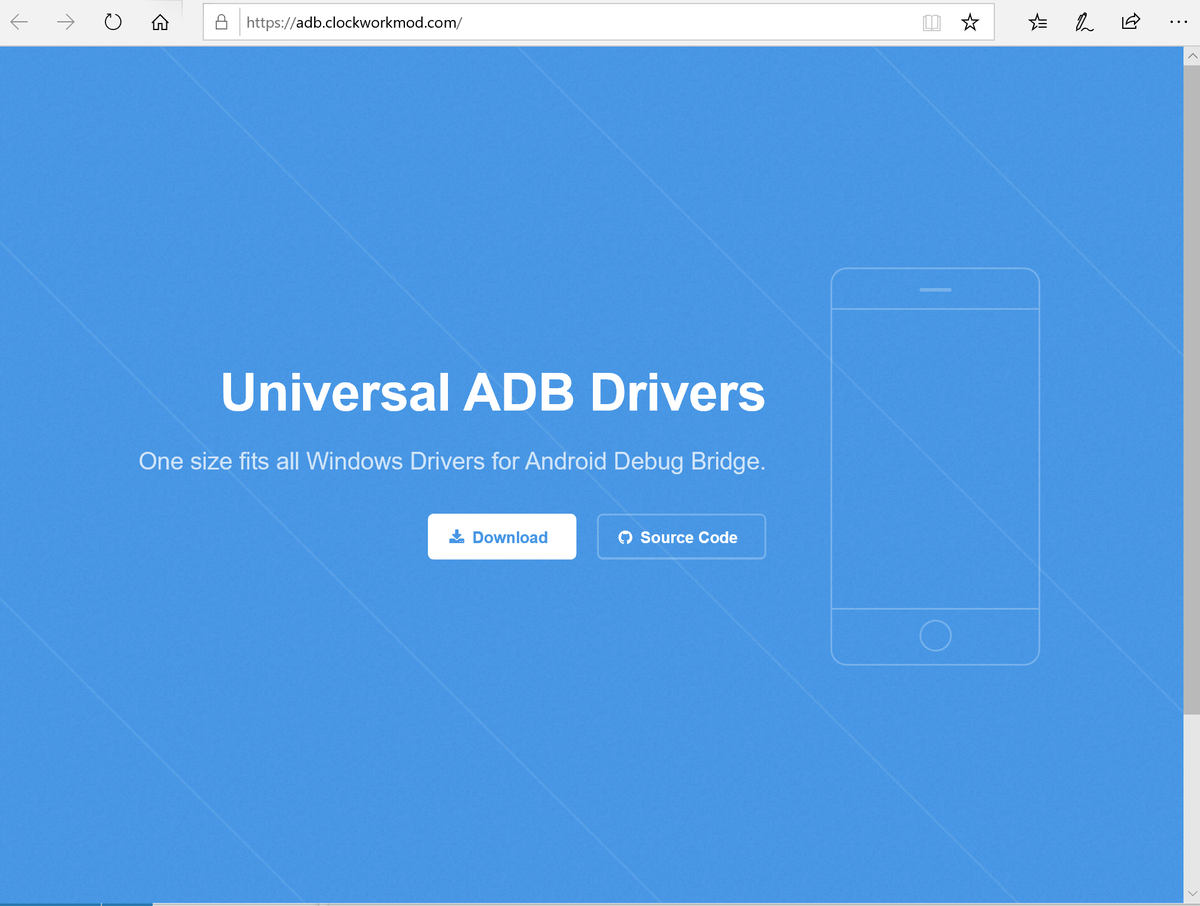Open the browser home page
The height and width of the screenshot is (906, 1200).
coord(159,22)
